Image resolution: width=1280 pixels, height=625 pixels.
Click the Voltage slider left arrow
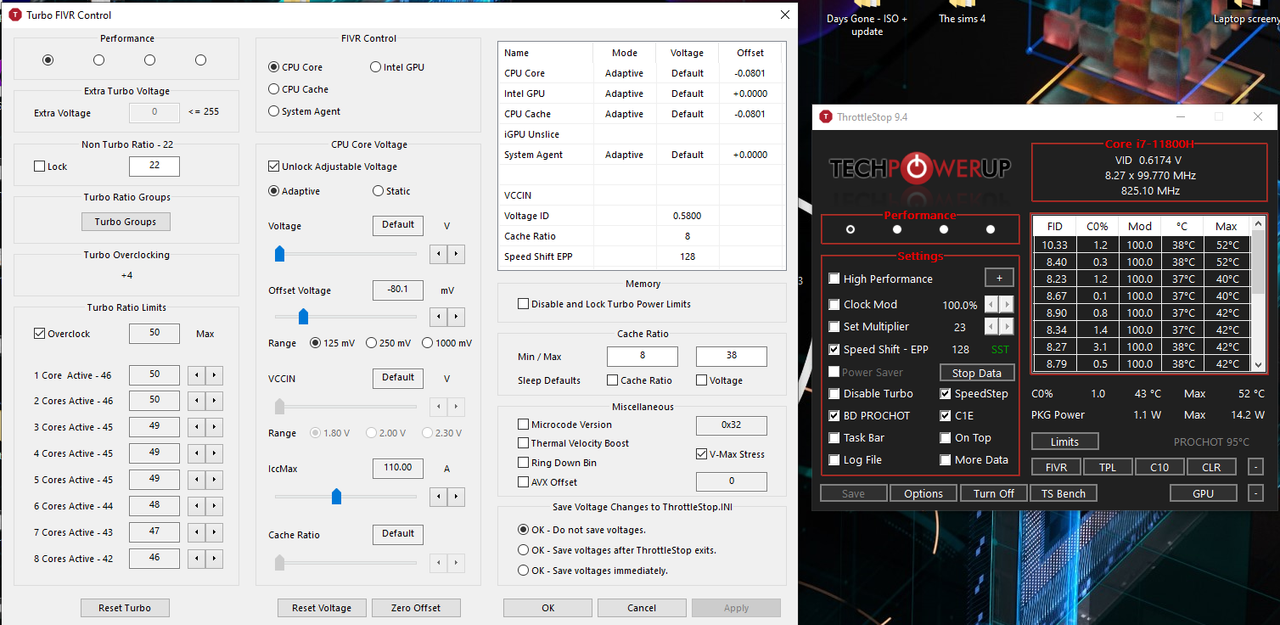click(x=438, y=254)
